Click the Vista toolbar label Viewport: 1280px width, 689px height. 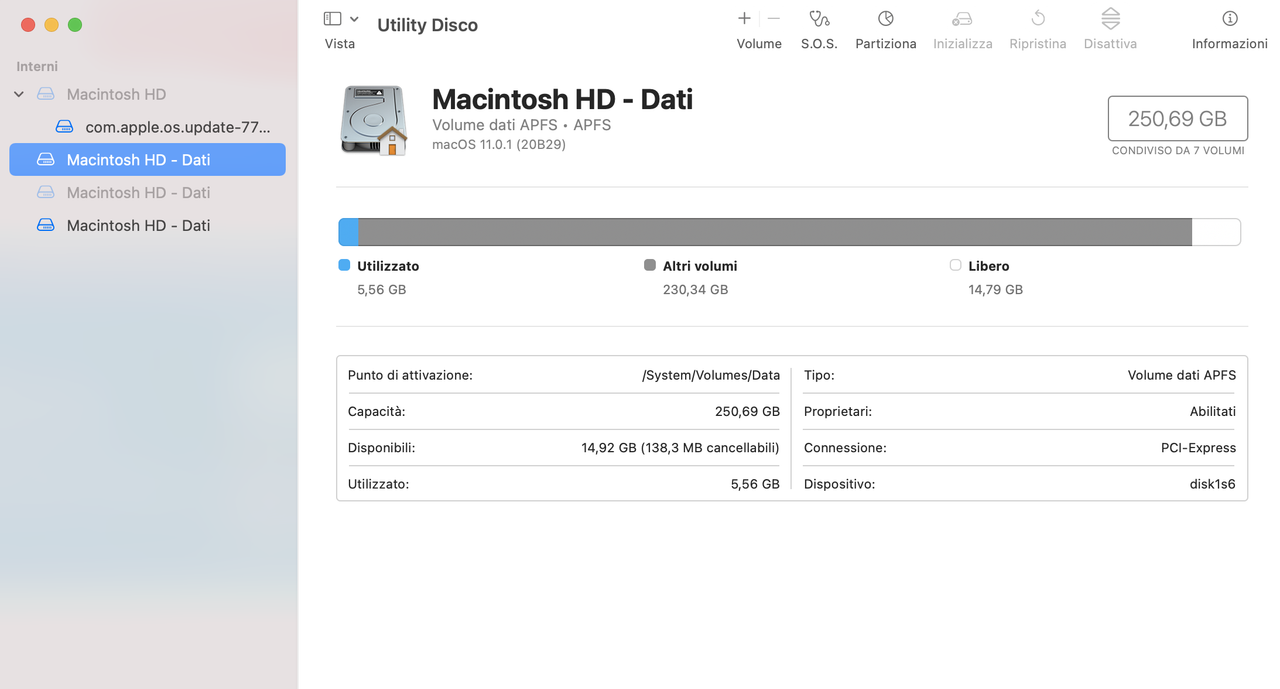pyautogui.click(x=340, y=44)
